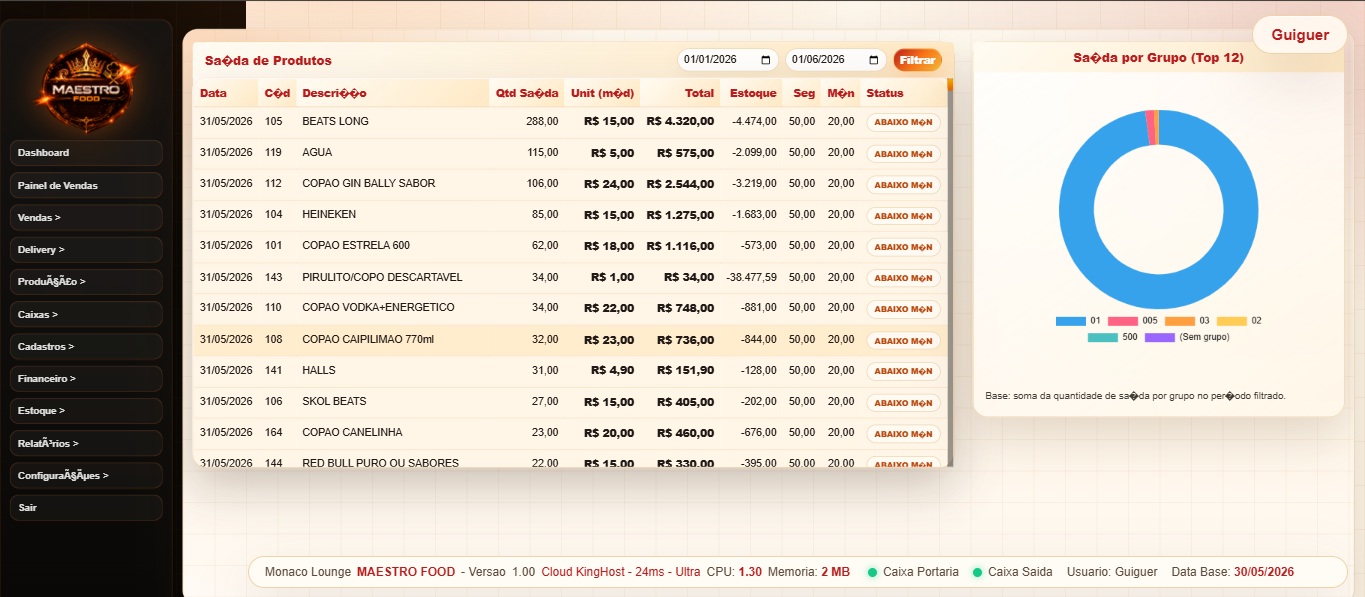
Task: Click ABAIXO MÍN badge for AGUA
Action: (903, 153)
